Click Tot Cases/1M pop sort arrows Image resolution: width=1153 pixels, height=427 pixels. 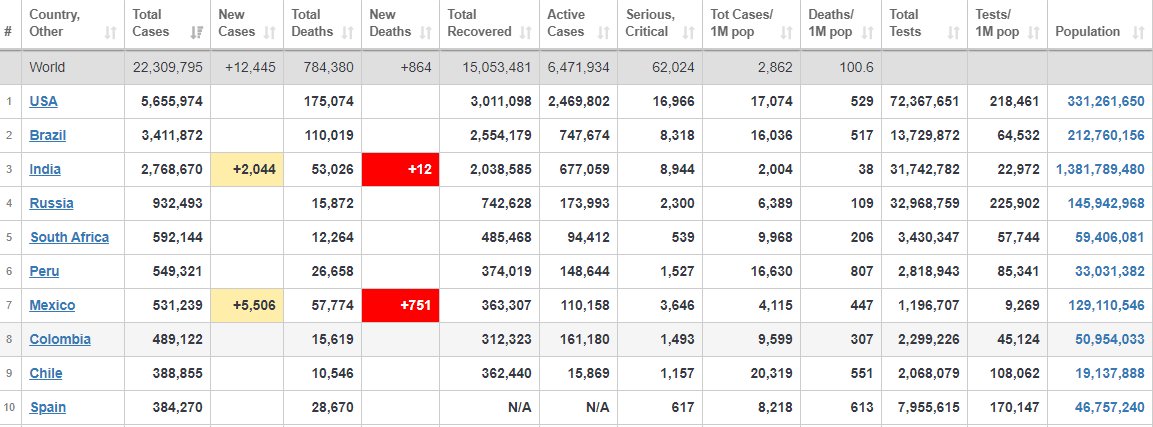coord(787,32)
